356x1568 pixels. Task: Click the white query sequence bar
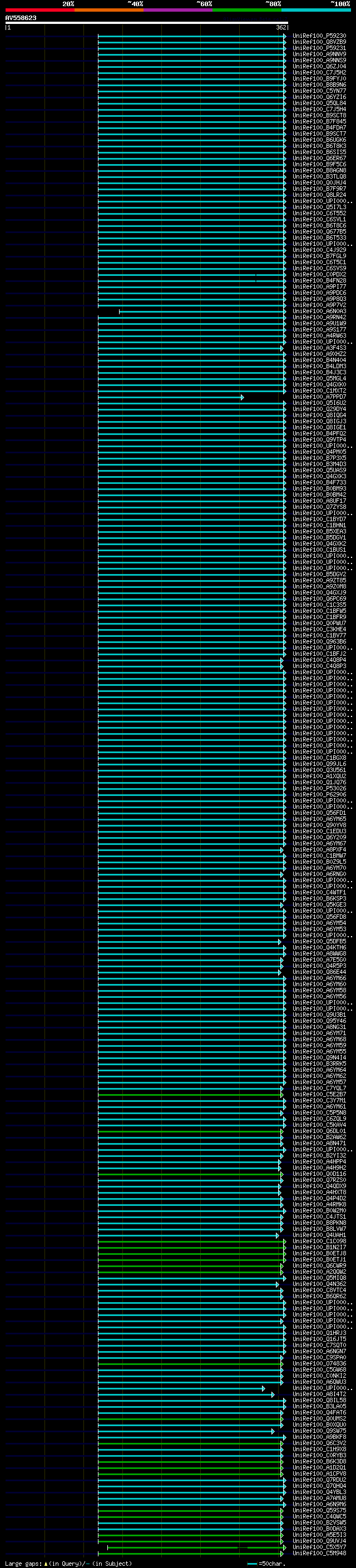tap(147, 22)
